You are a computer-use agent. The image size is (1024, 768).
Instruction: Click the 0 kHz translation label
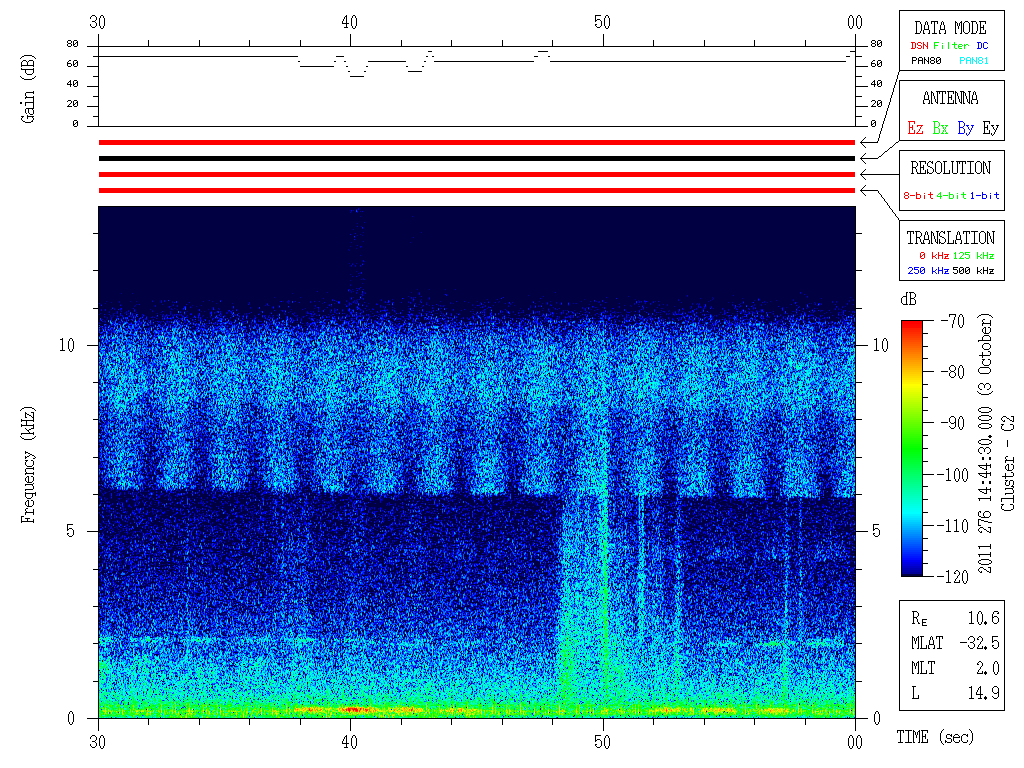coord(934,255)
